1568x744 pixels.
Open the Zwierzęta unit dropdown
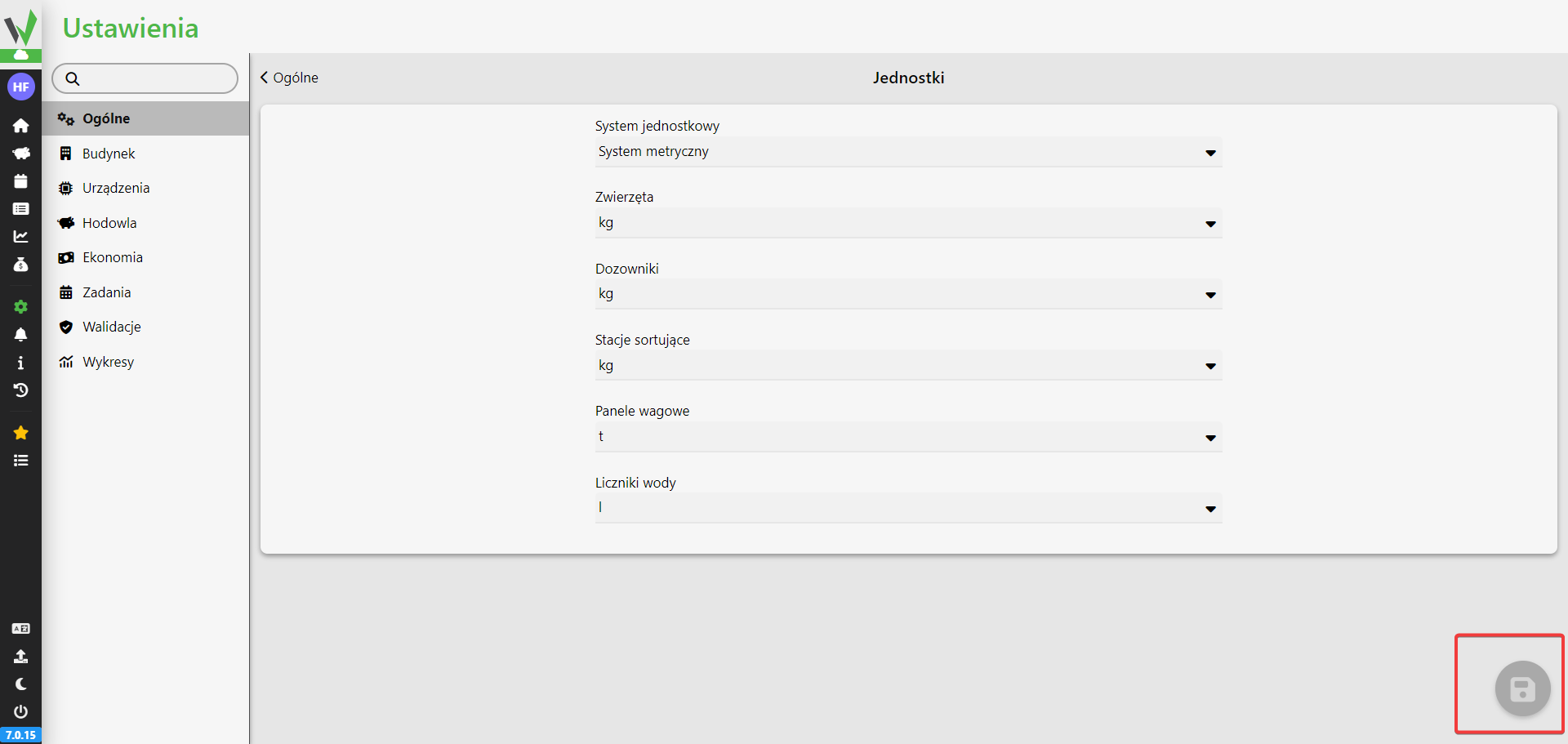click(907, 223)
